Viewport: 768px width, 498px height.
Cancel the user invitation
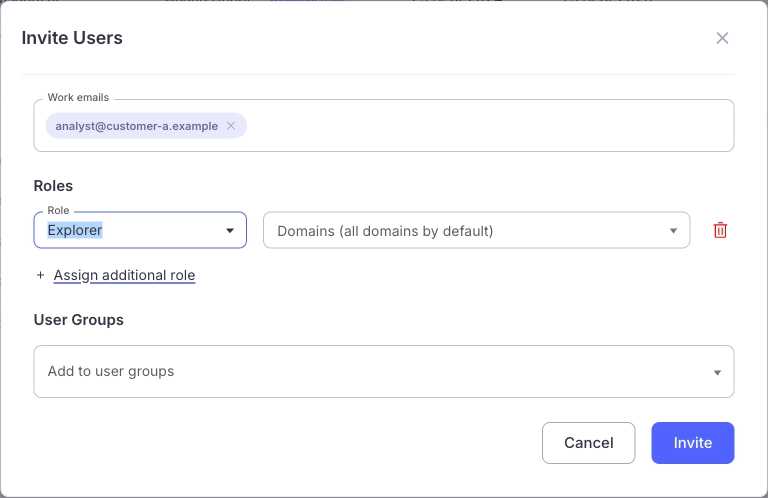[588, 443]
